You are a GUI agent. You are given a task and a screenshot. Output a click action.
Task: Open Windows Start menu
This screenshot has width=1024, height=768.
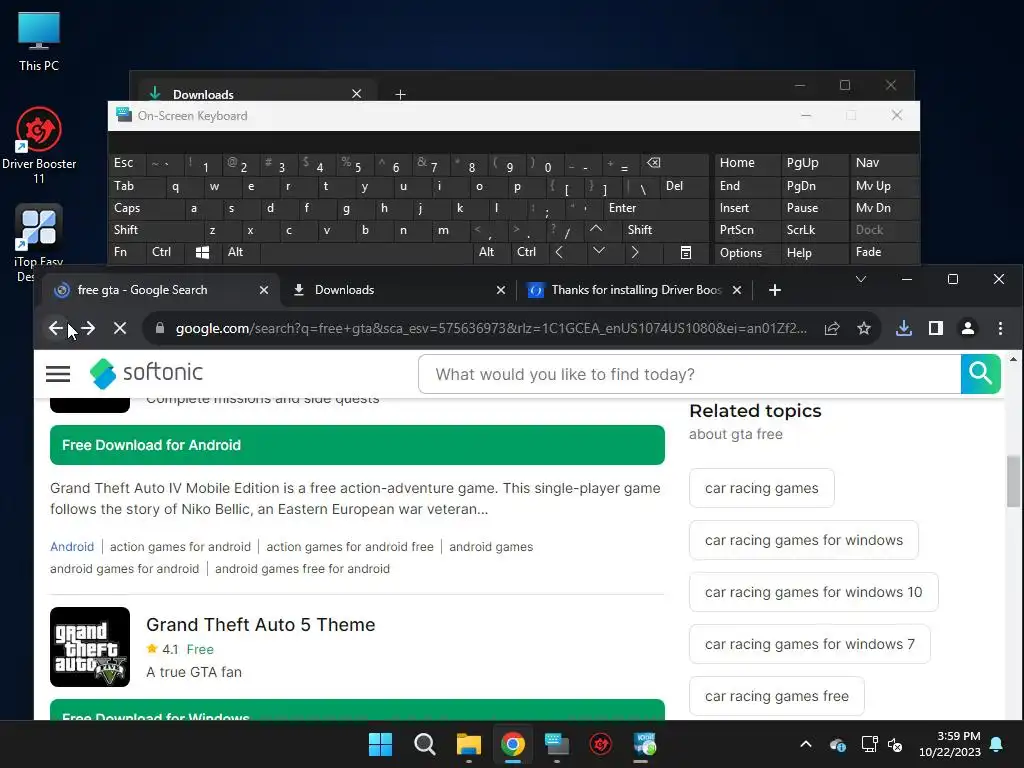click(380, 744)
